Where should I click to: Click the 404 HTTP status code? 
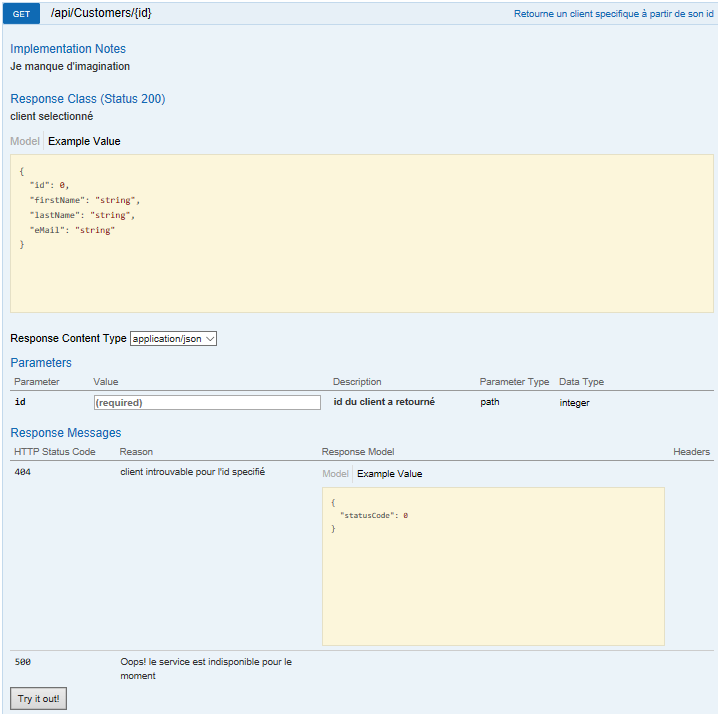[x=24, y=472]
